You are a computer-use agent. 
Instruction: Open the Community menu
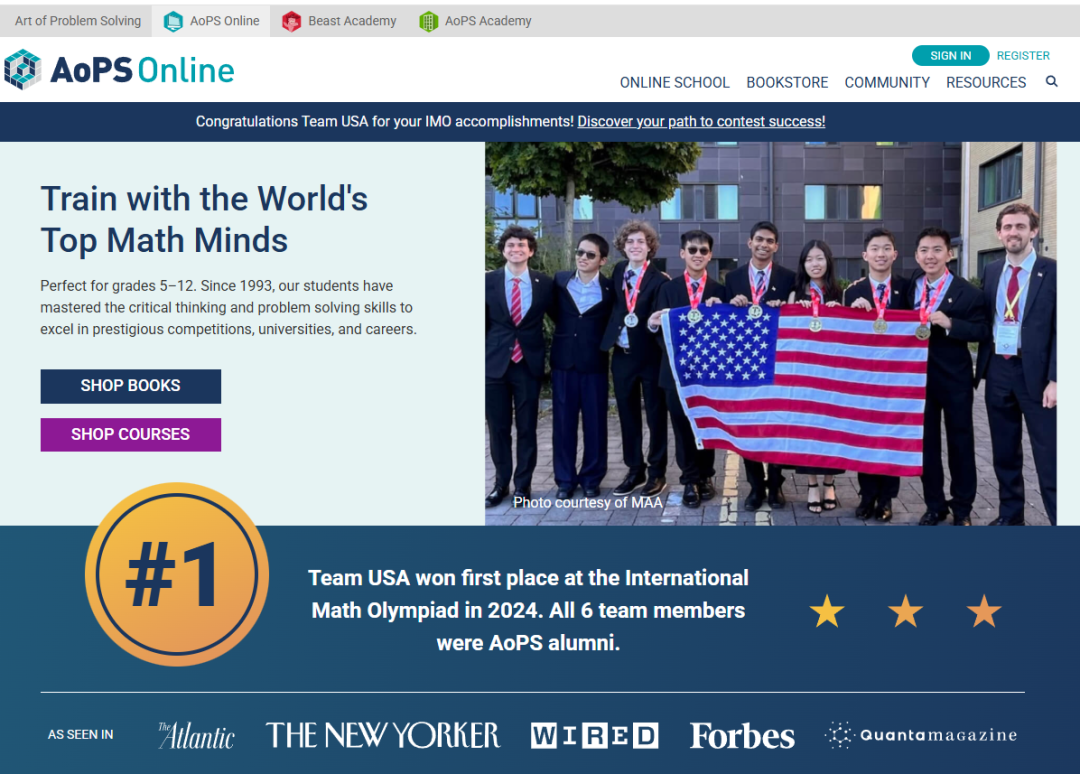(x=887, y=83)
